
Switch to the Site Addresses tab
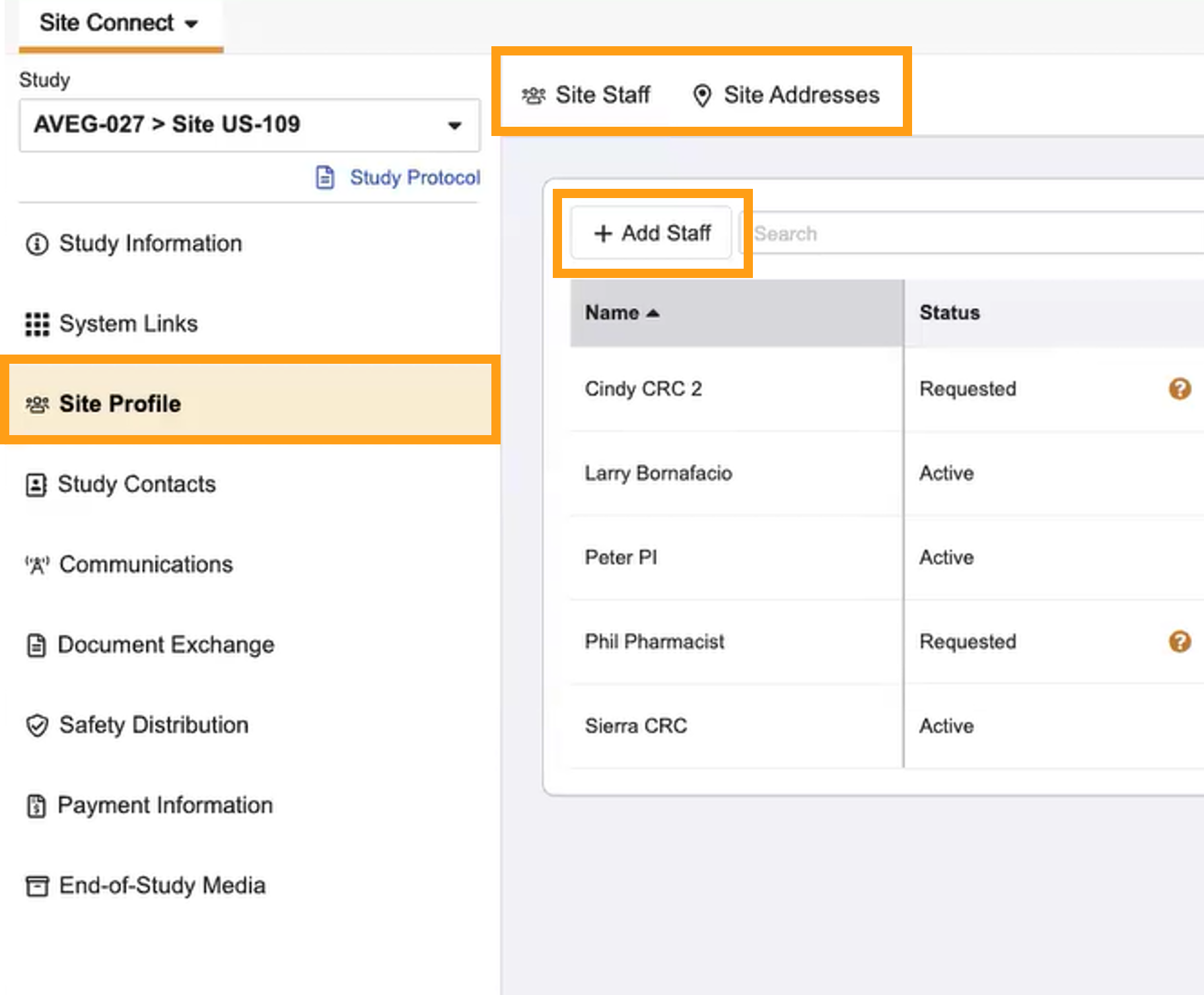pos(786,95)
